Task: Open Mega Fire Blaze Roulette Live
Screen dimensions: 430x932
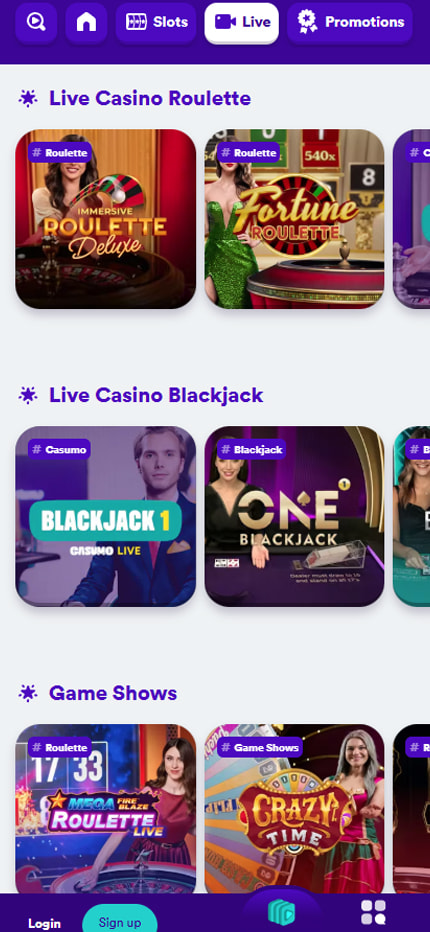Action: pyautogui.click(x=105, y=808)
